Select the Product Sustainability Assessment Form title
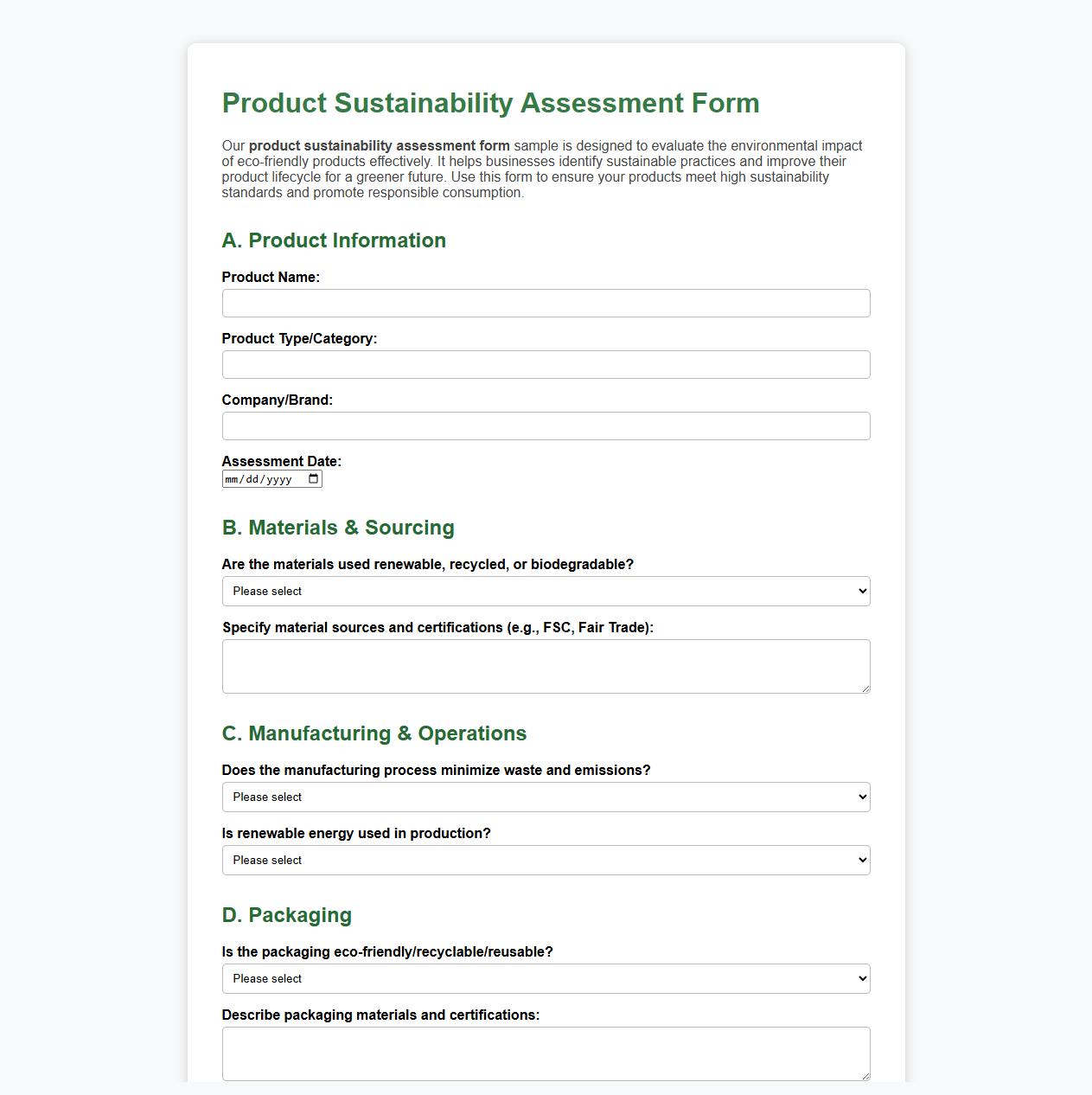Screen dimensions: 1092x1095 (x=490, y=103)
